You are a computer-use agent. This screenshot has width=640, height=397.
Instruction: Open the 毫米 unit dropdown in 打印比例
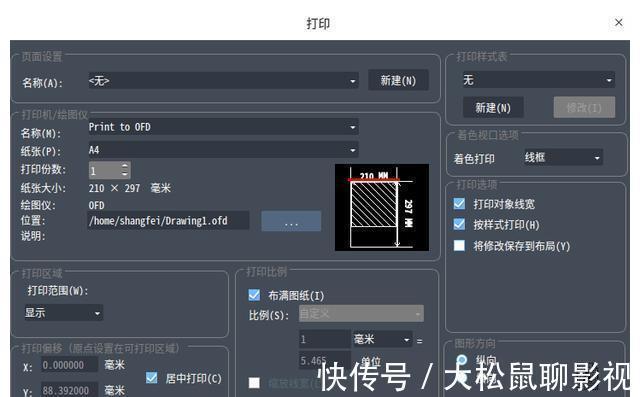tap(382, 339)
